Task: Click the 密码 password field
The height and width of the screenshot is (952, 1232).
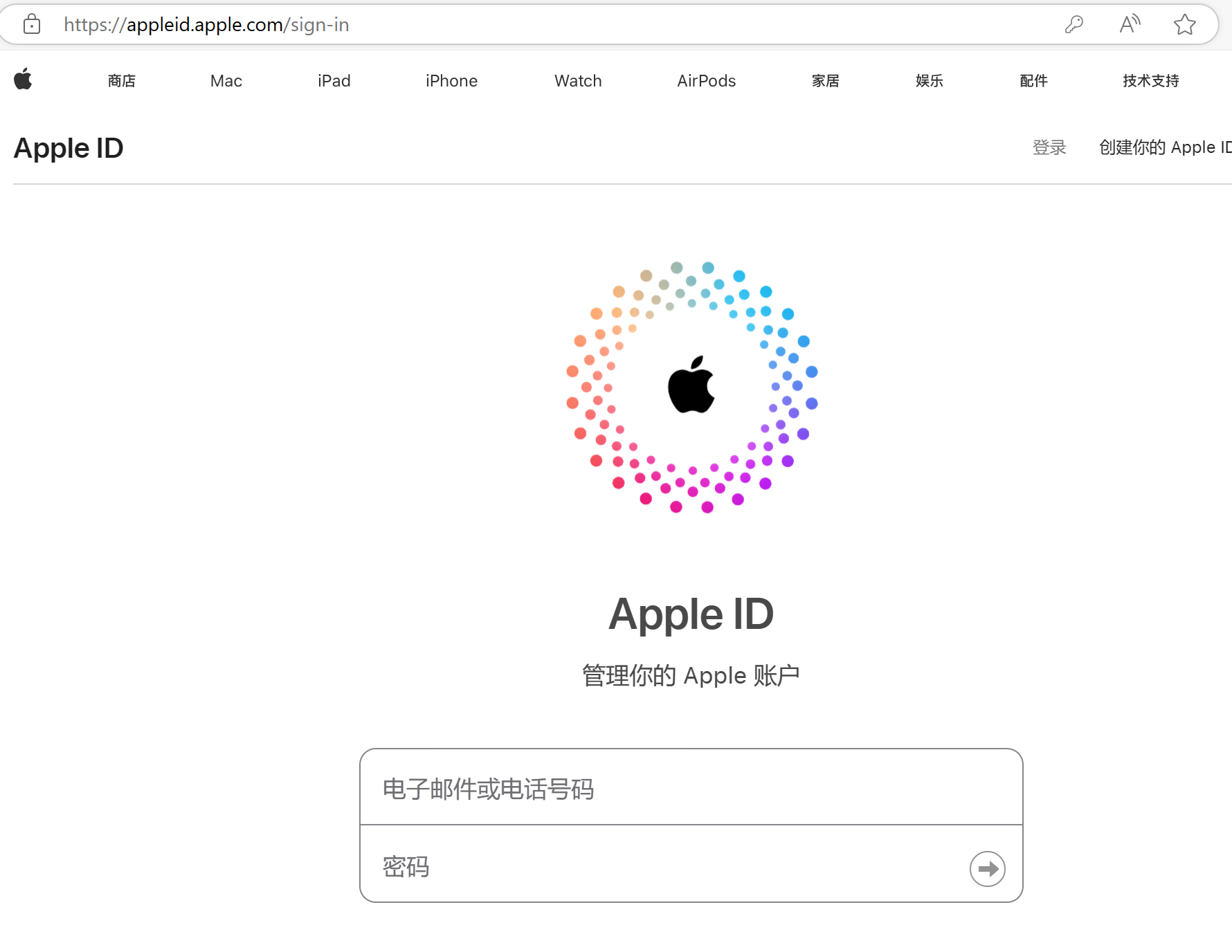Action: [x=664, y=866]
